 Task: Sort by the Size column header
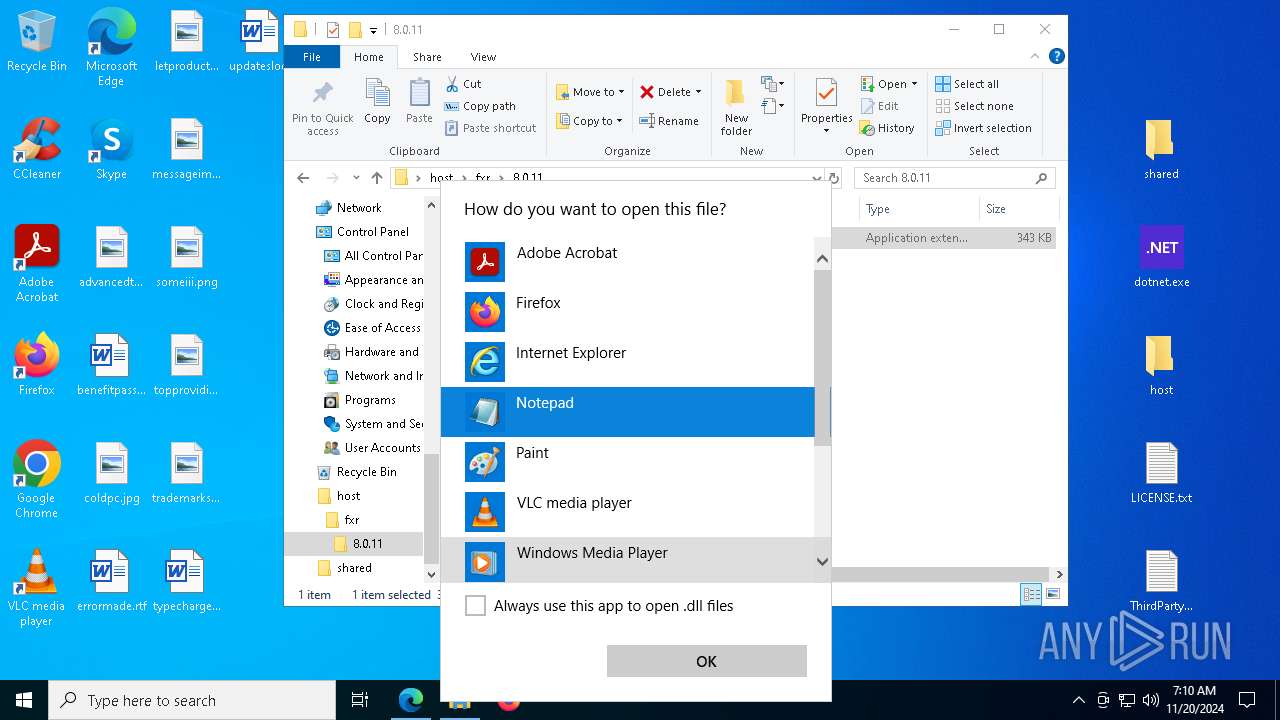click(x=1017, y=209)
